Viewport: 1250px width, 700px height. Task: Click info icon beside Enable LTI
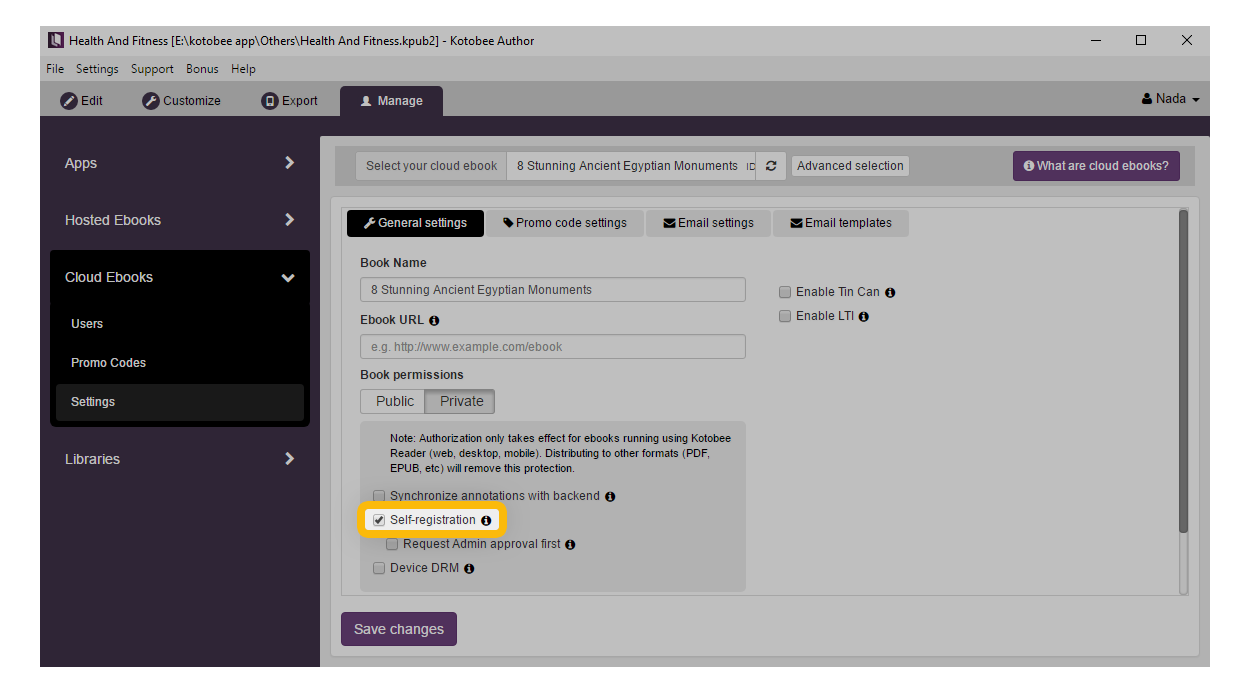864,317
